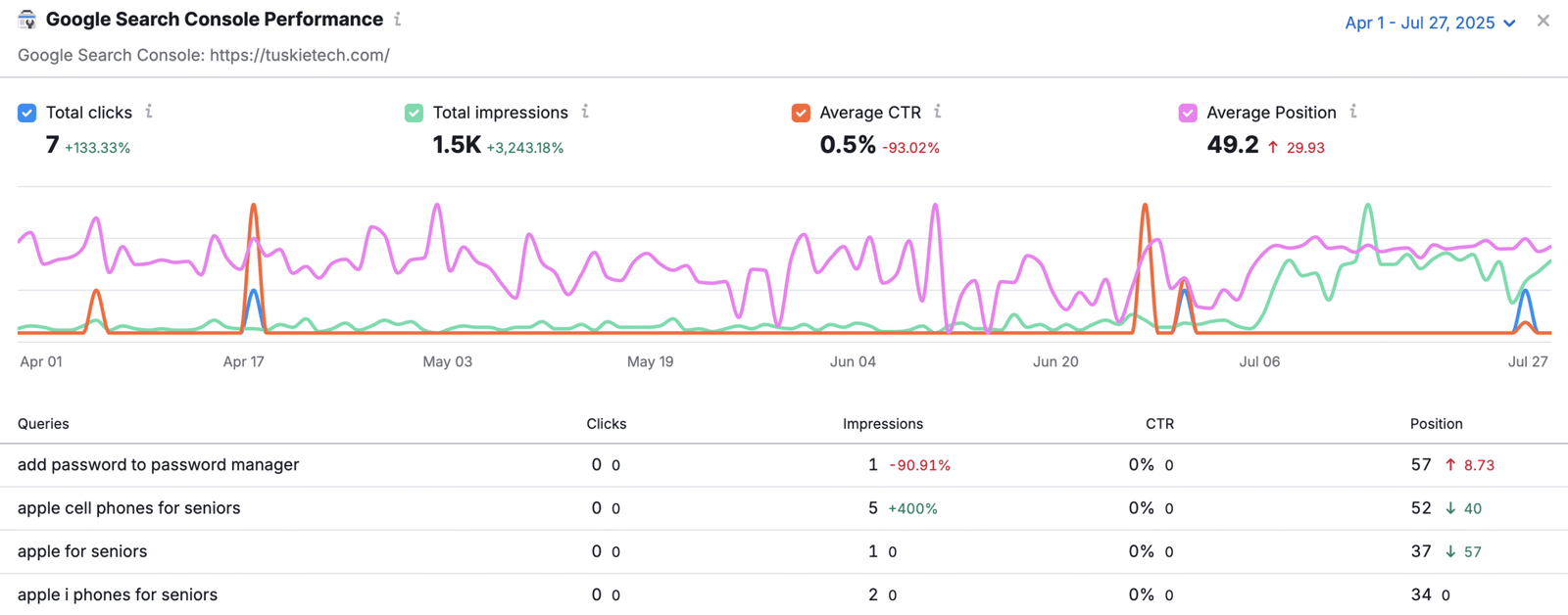Viewport: 1568px width, 615px height.
Task: Sort table by Impressions column header
Action: (x=882, y=424)
